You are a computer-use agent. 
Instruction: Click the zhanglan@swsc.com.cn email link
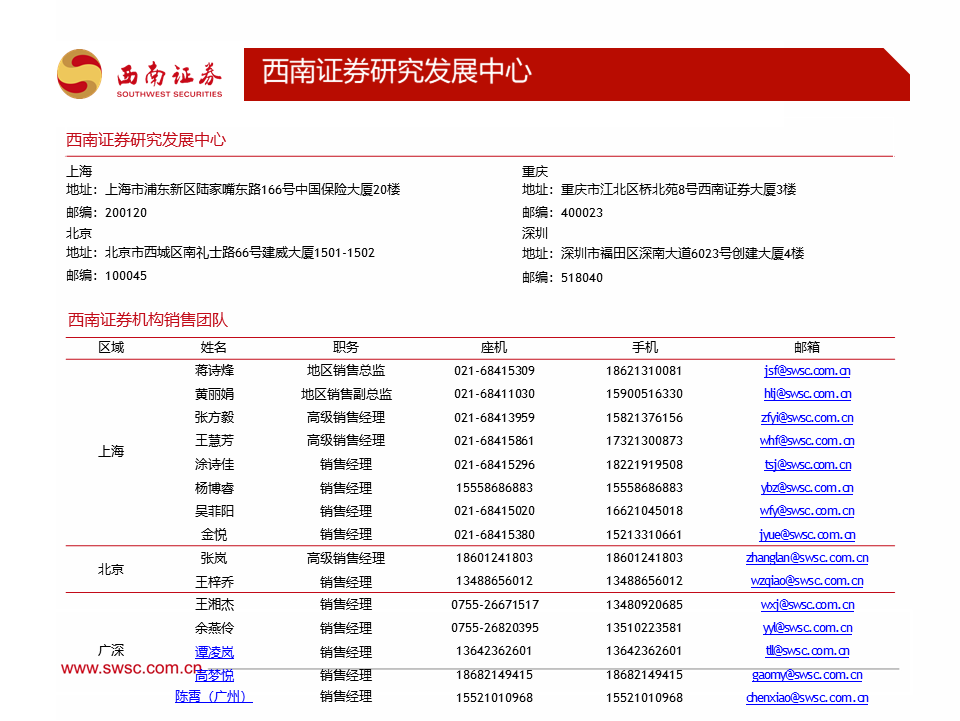pyautogui.click(x=807, y=558)
